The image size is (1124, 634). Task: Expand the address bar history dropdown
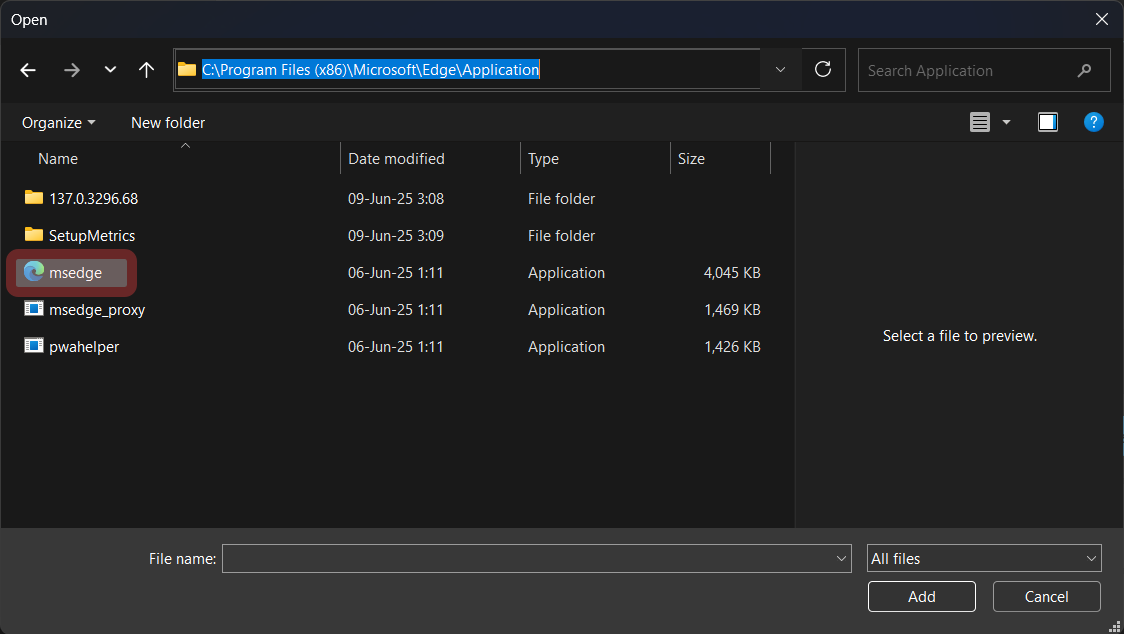click(780, 70)
